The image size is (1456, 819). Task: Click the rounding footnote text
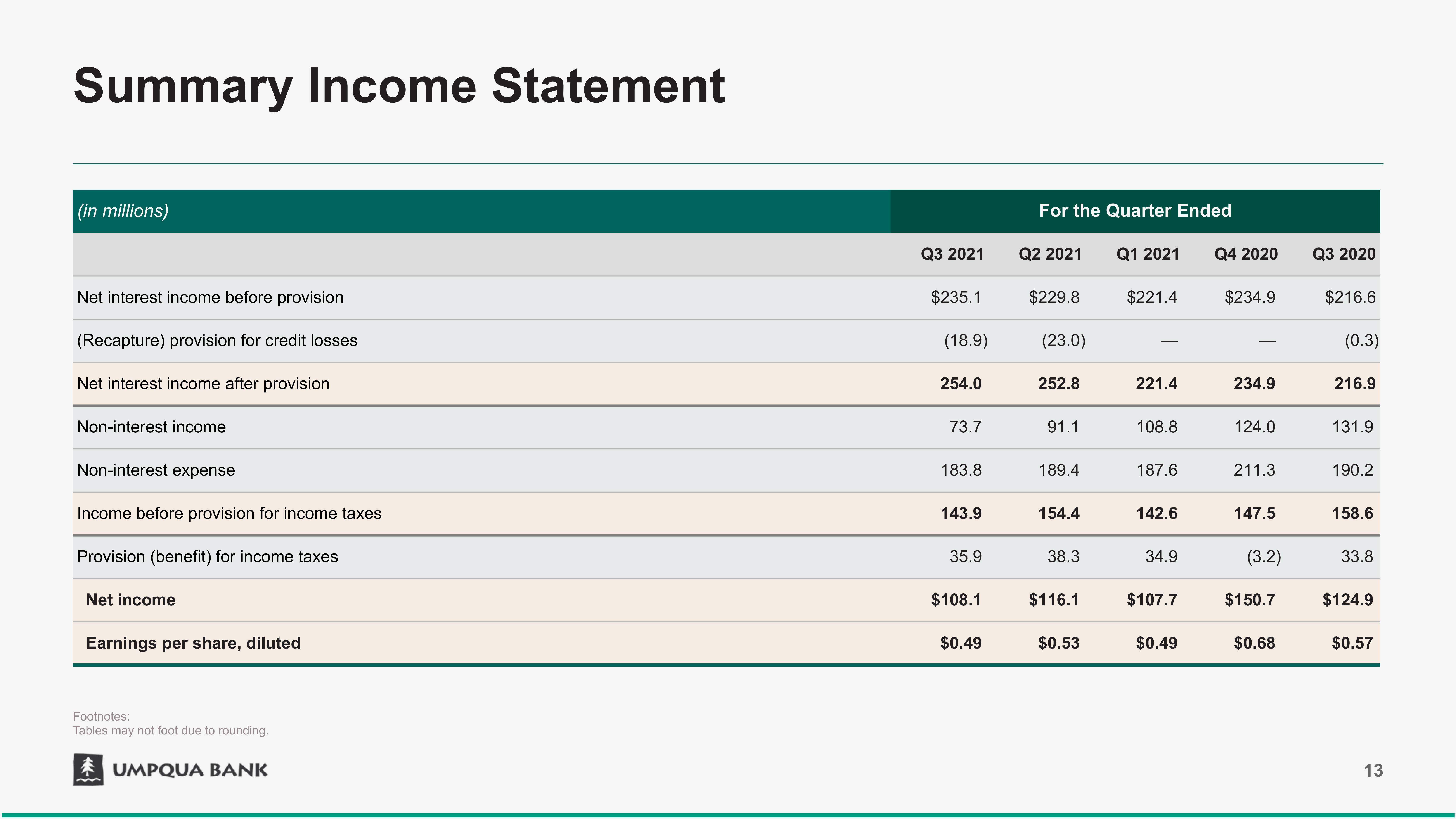click(170, 730)
